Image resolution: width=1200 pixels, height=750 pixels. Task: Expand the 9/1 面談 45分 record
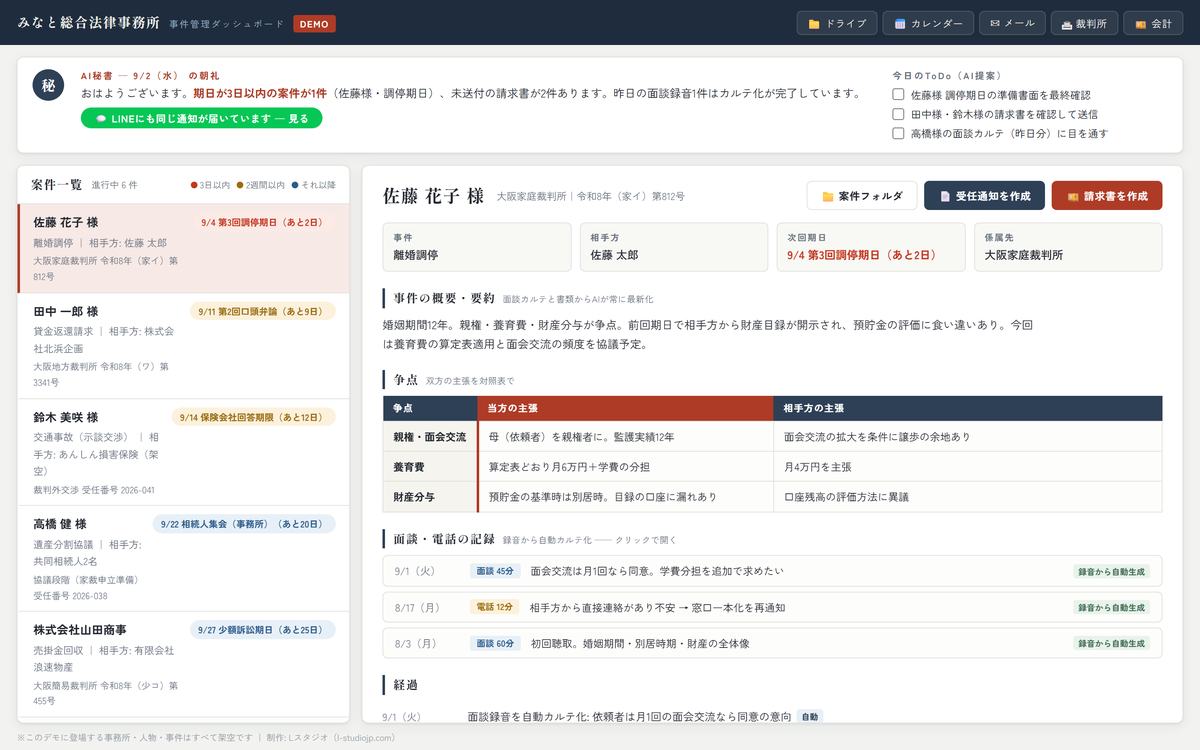coord(772,571)
